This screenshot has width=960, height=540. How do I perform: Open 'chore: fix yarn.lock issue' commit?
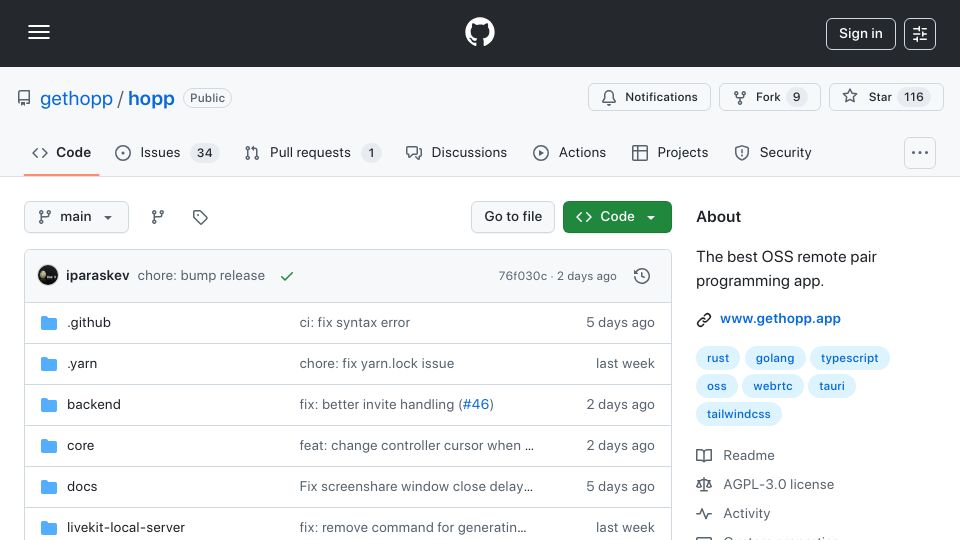(377, 364)
